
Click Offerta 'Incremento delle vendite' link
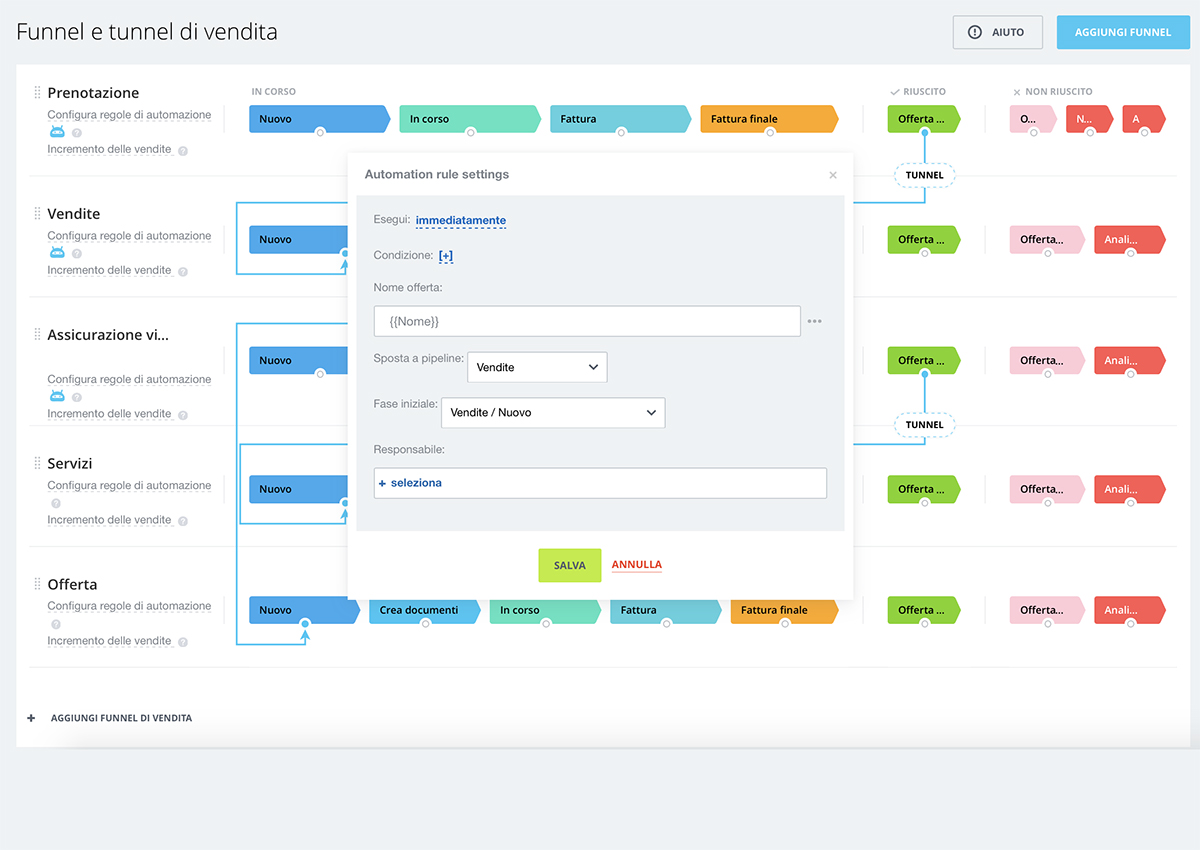(109, 640)
